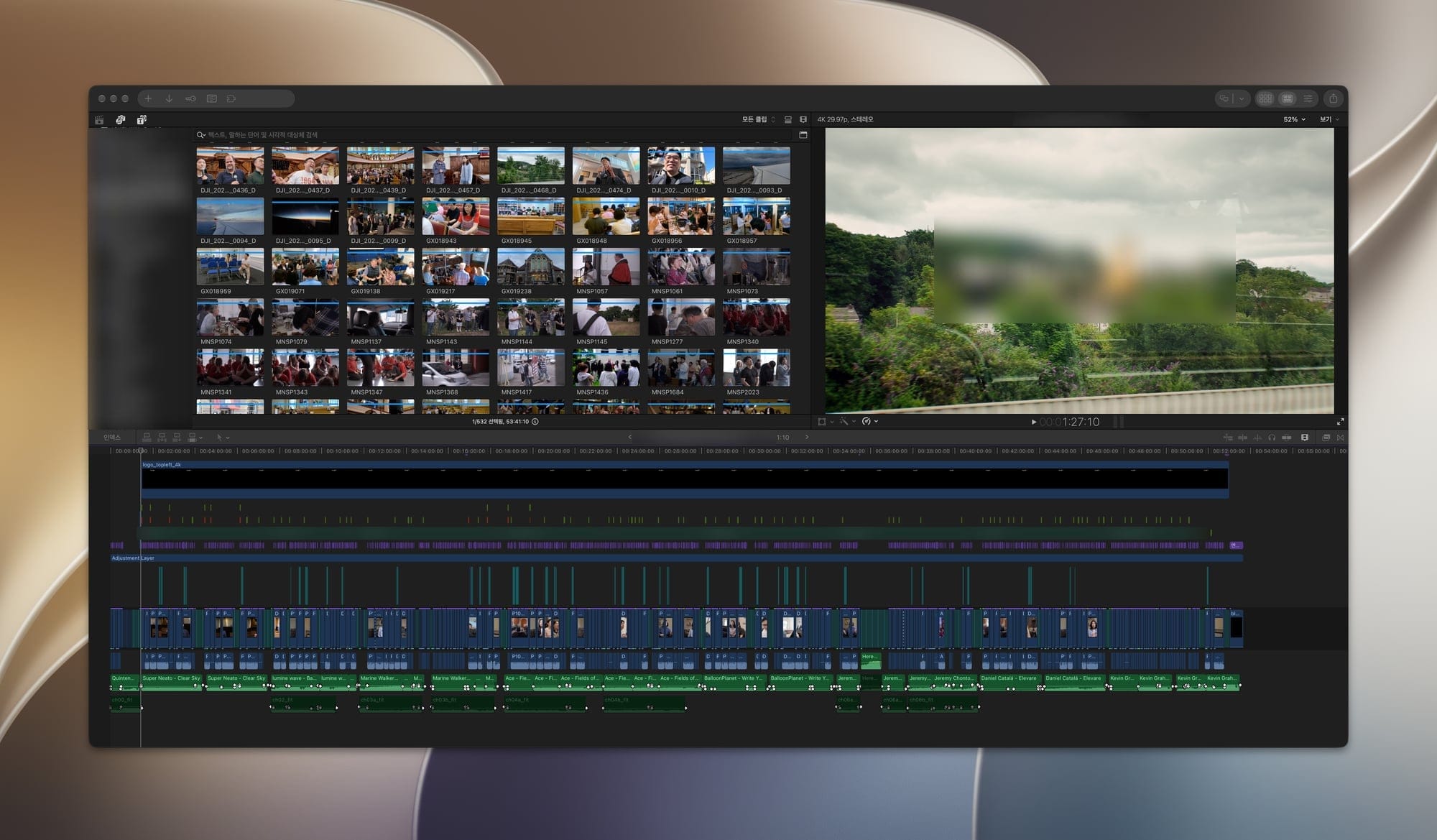Open the 52% viewer zoom dropdown
Viewport: 1437px width, 840px height.
pyautogui.click(x=1294, y=119)
